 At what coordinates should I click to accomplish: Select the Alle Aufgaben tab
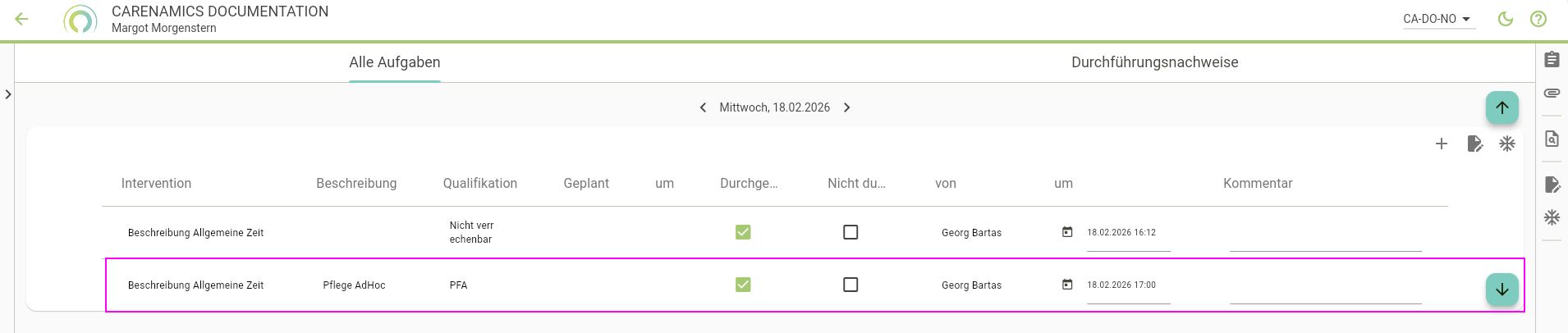[394, 62]
